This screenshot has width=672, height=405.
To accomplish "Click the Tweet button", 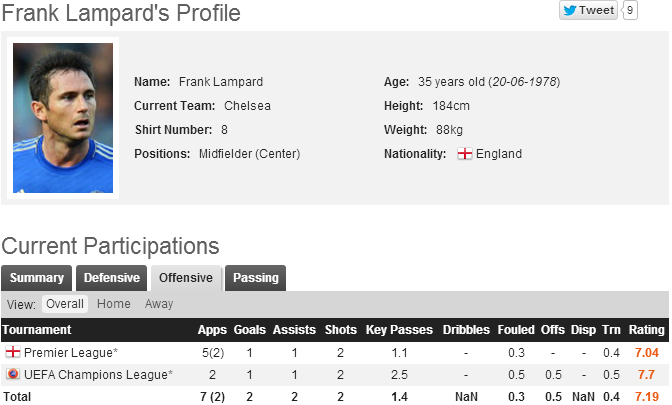I will (589, 10).
